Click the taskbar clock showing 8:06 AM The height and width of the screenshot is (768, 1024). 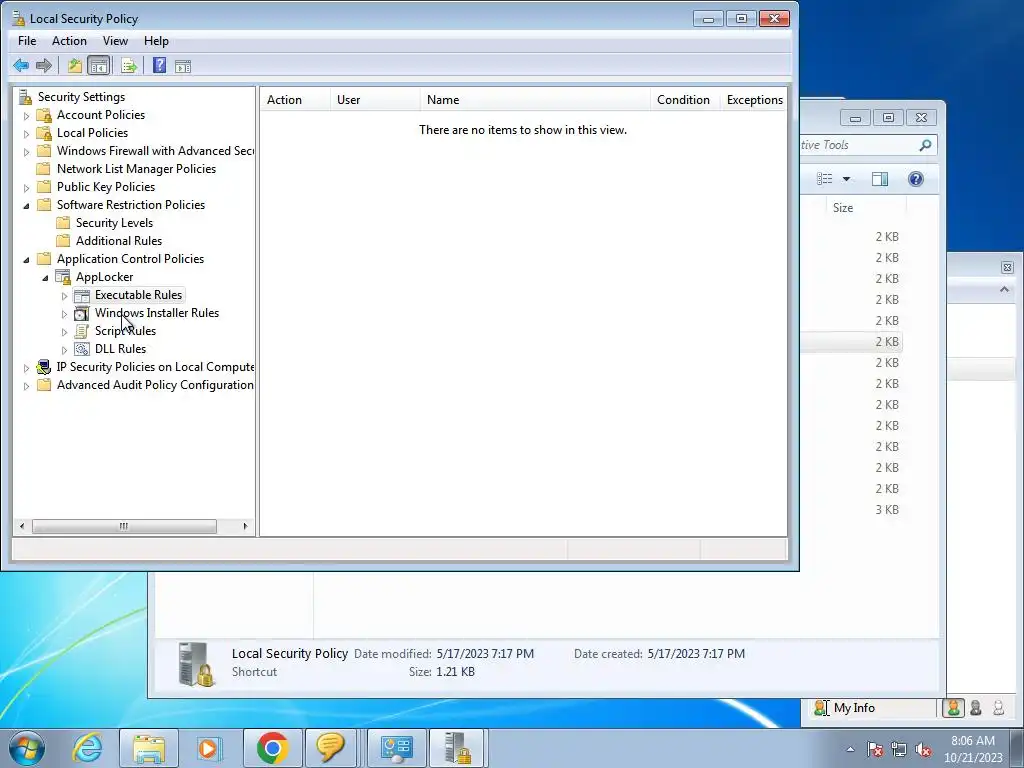972,741
